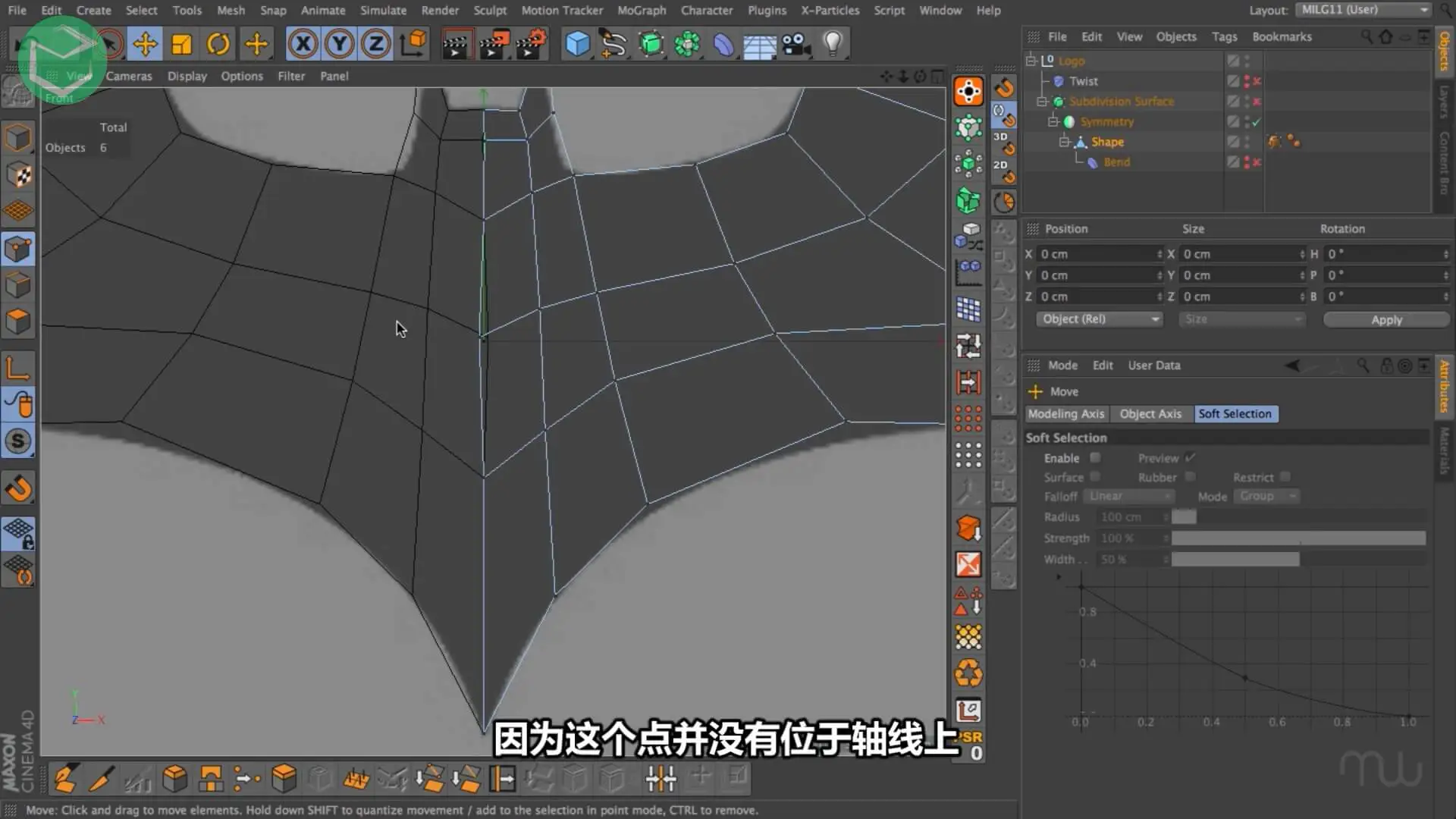Viewport: 1456px width, 819px height.
Task: Open viewport Cameras menu
Action: click(129, 76)
